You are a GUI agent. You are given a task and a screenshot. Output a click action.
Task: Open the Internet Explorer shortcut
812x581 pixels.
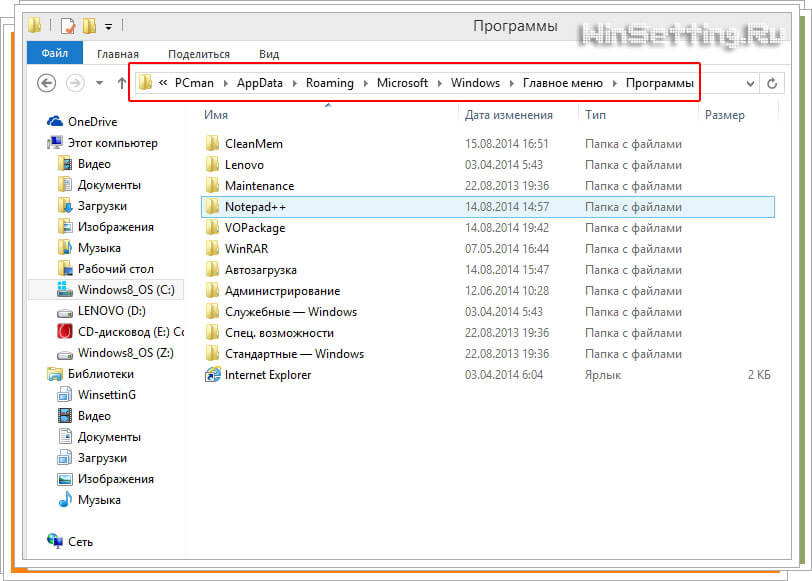(x=267, y=375)
